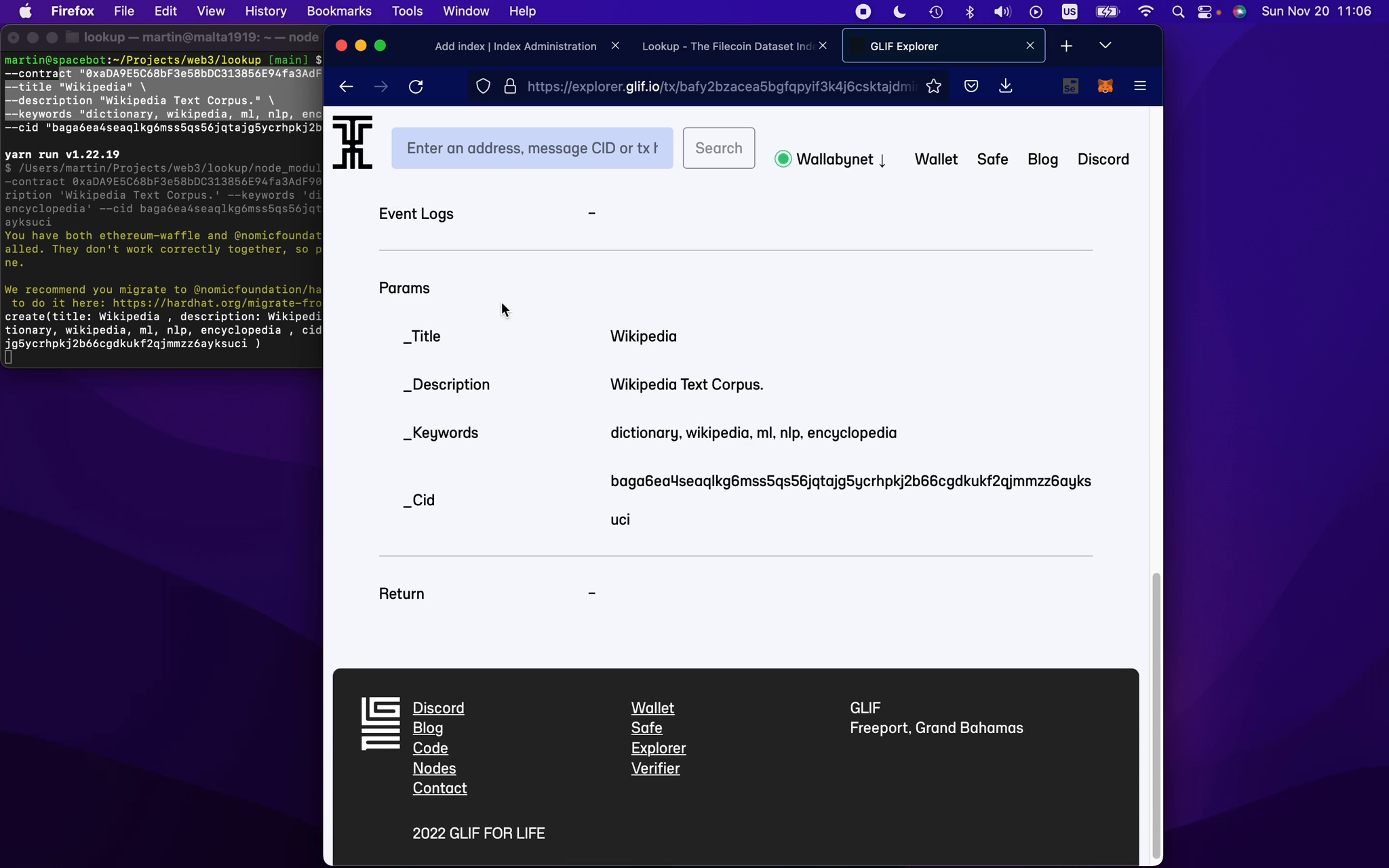Open footer Explorer link
The width and height of the screenshot is (1389, 868).
pyautogui.click(x=659, y=748)
